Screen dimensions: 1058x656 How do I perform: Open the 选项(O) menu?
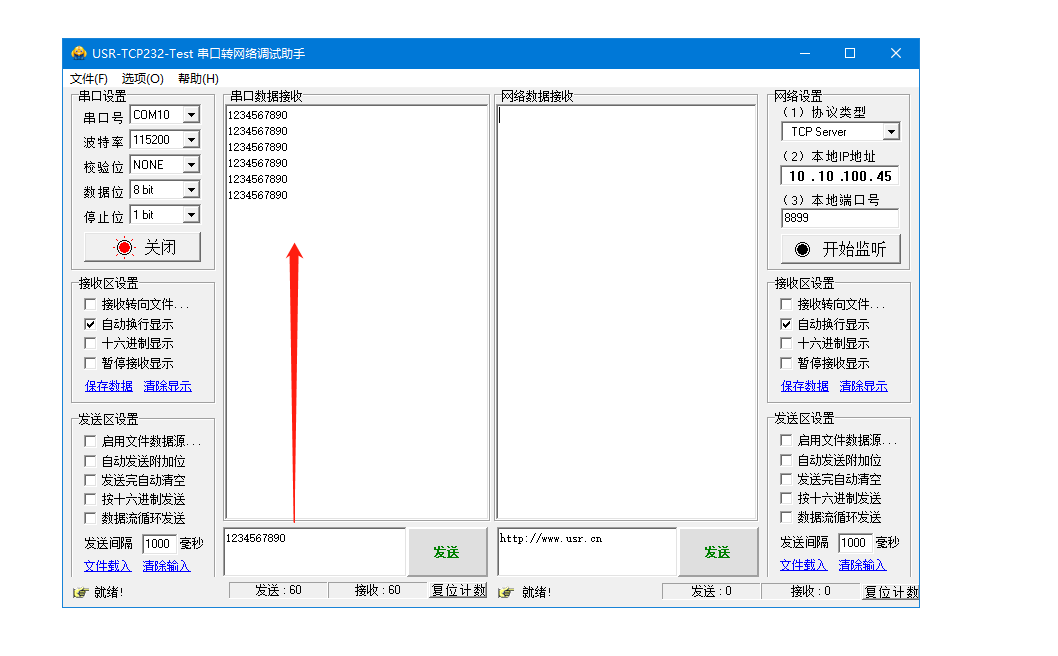pos(142,79)
